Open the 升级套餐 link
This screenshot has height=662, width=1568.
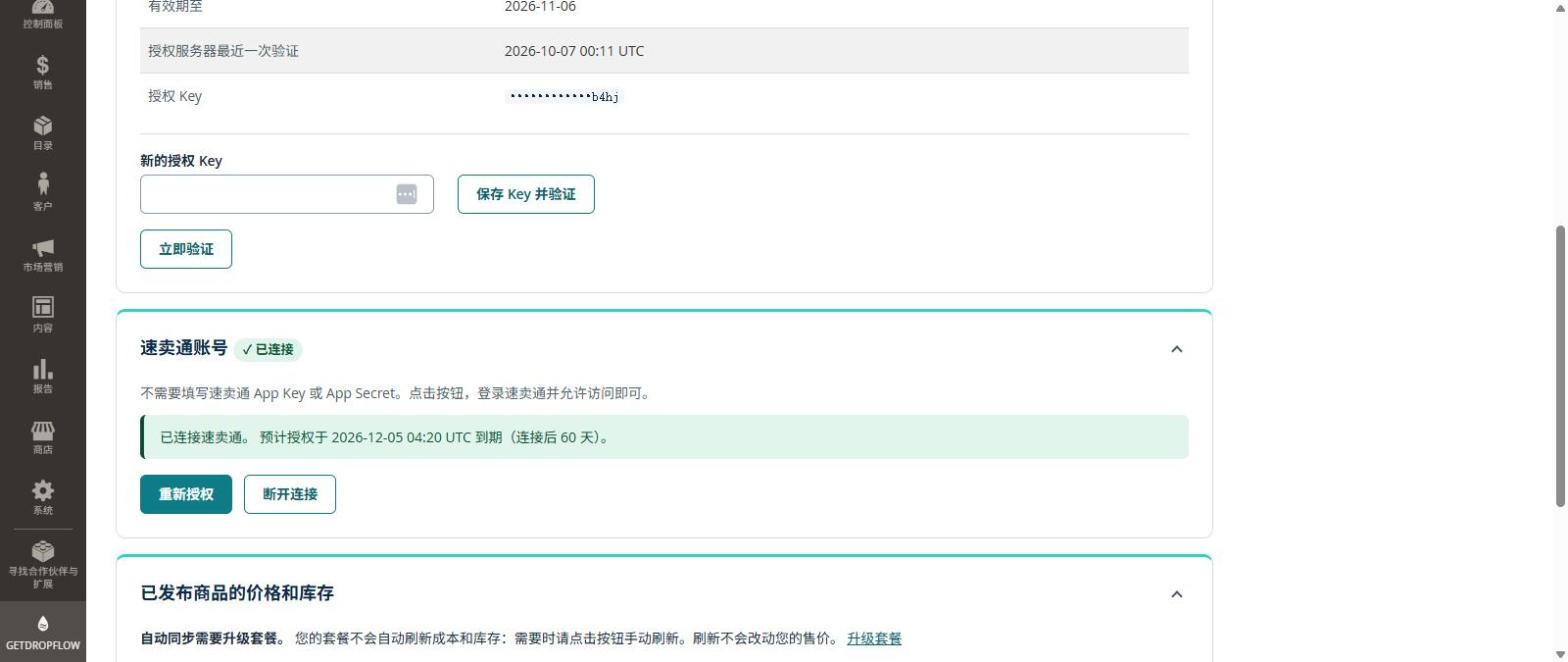(x=874, y=638)
